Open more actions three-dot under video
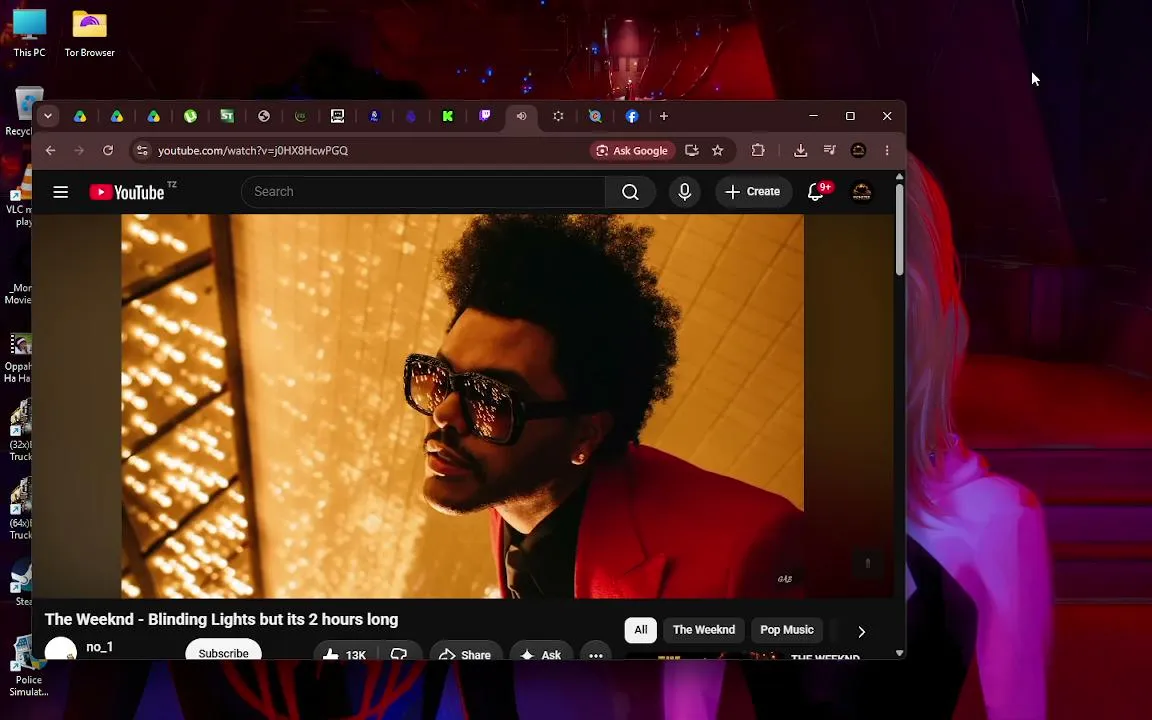Viewport: 1152px width, 720px height. point(596,653)
